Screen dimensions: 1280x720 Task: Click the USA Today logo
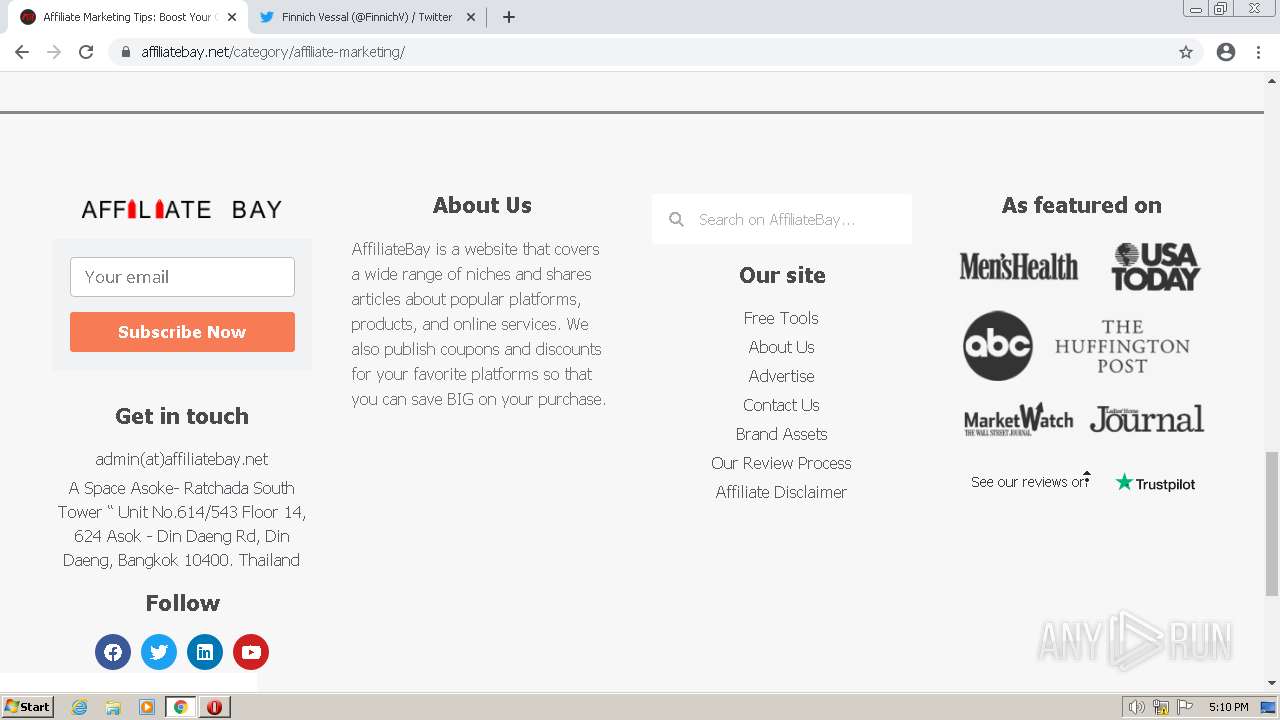[1155, 266]
